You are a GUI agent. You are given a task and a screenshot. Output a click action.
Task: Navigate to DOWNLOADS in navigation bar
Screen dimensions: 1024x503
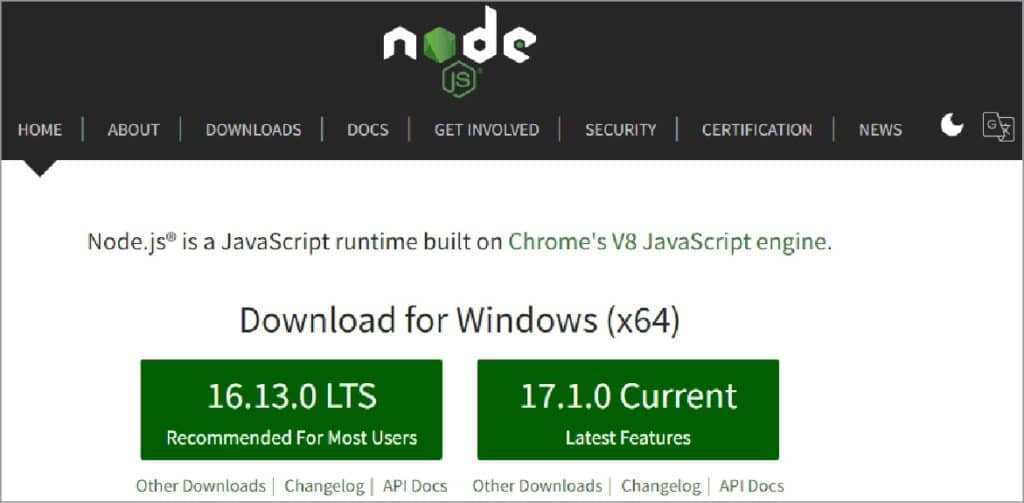[x=253, y=130]
